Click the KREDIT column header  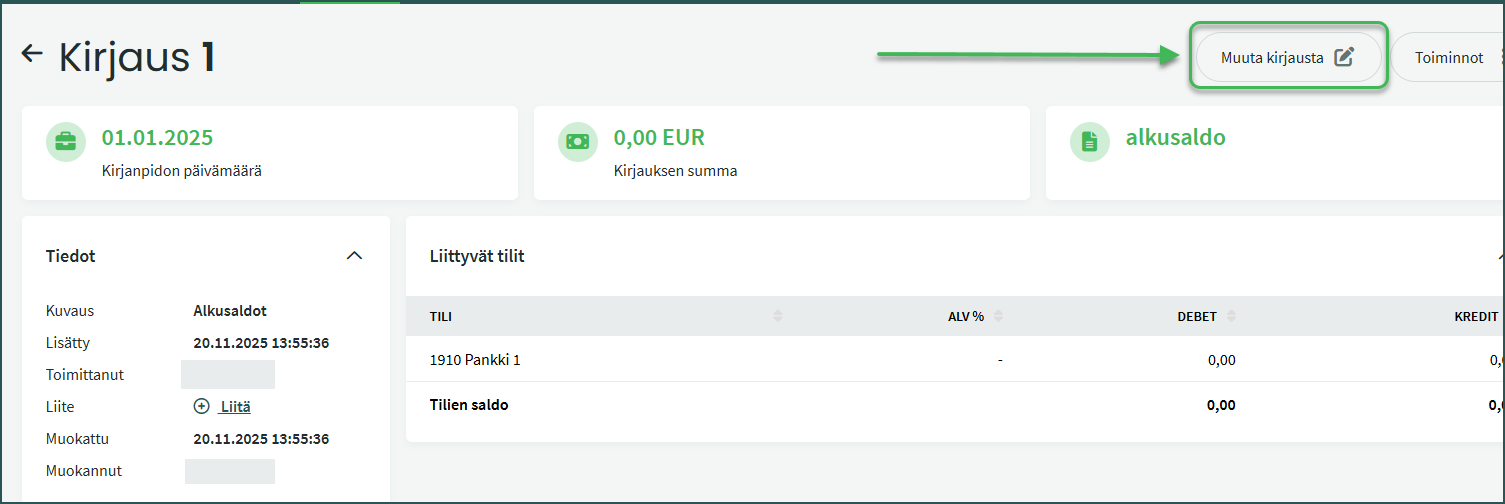coord(1475,316)
